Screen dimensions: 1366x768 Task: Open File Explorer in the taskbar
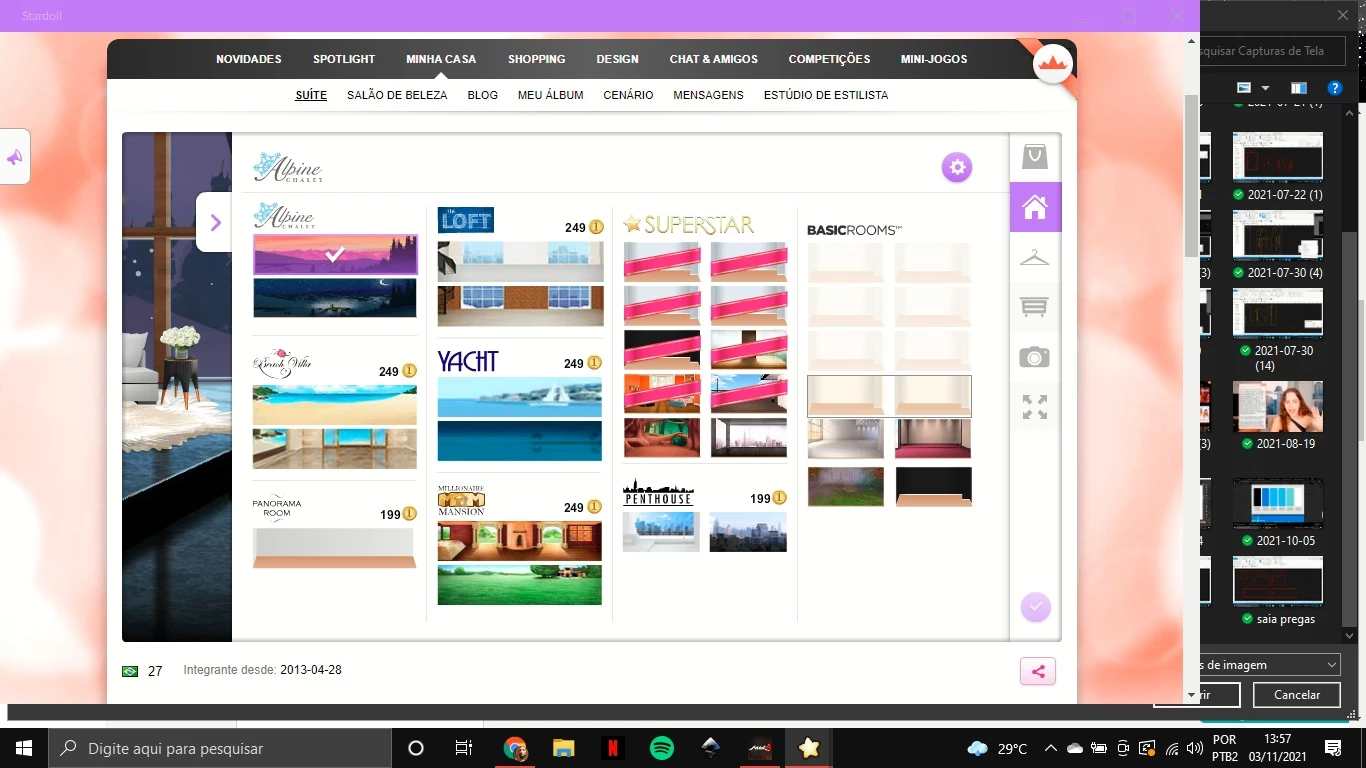click(564, 748)
